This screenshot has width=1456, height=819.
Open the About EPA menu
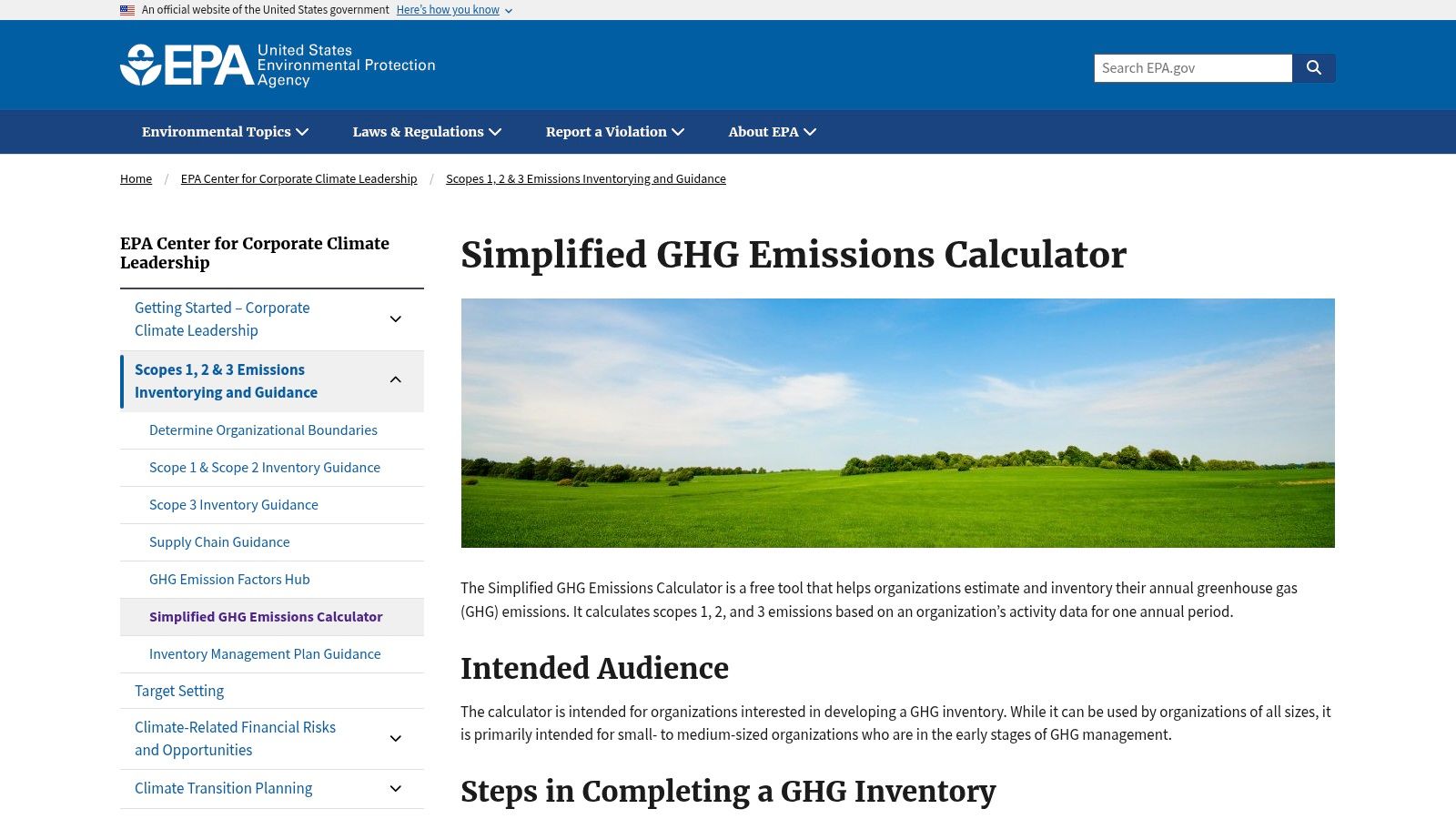[772, 132]
